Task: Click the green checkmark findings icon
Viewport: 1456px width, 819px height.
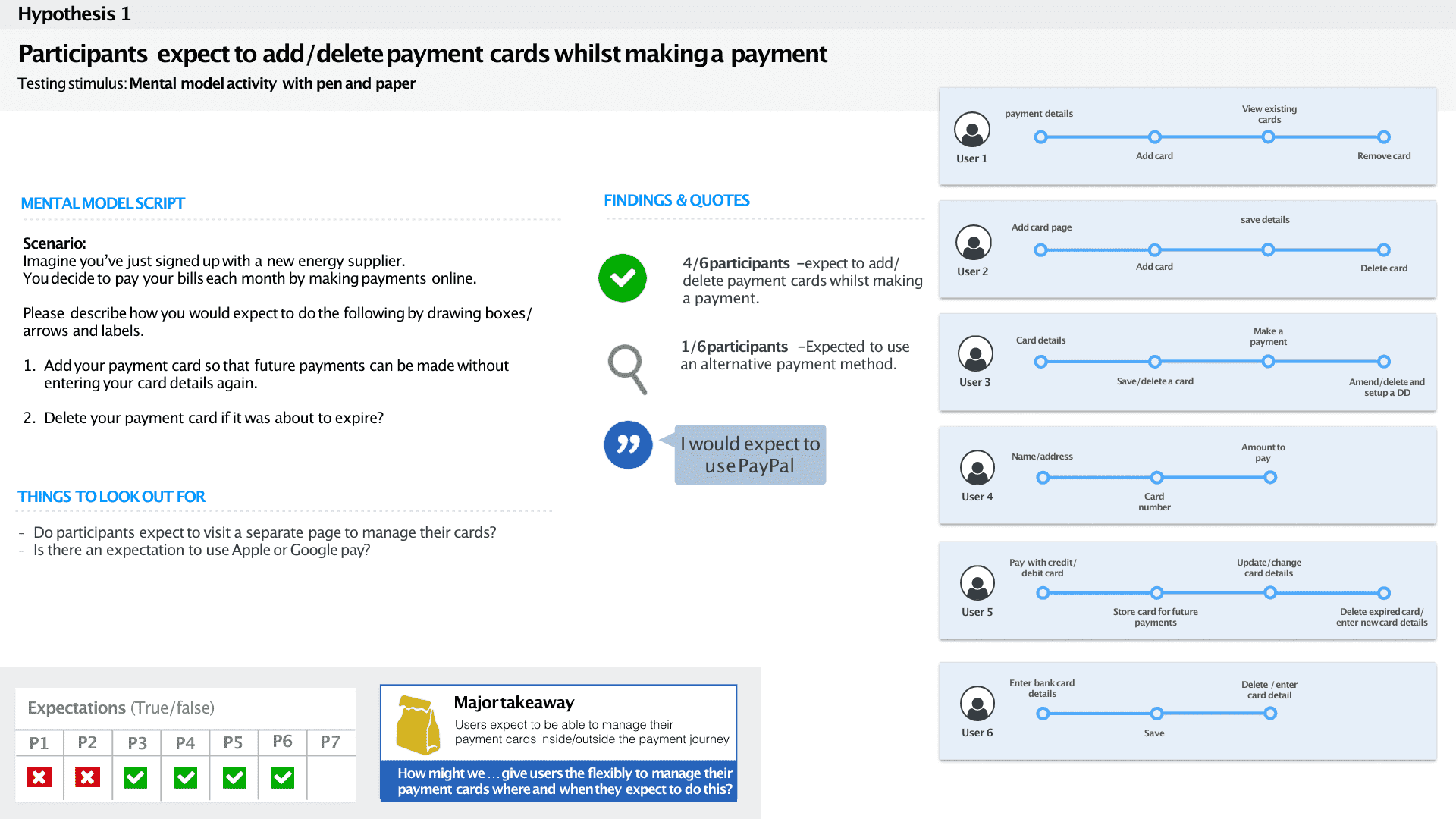Action: [x=623, y=278]
